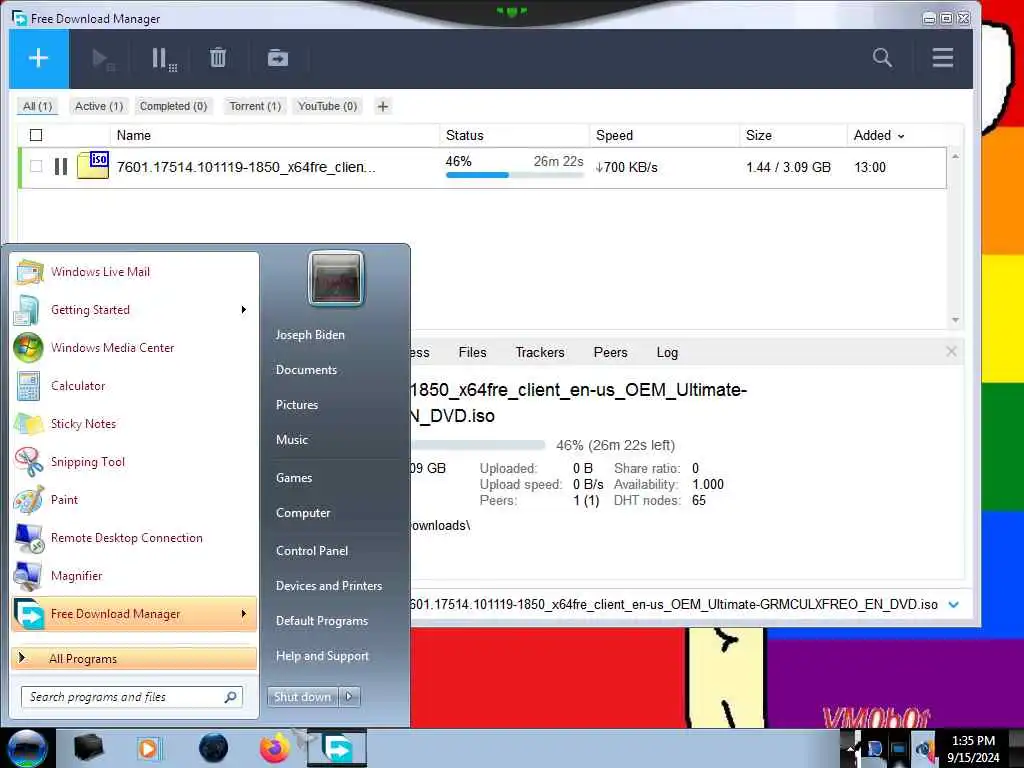The height and width of the screenshot is (768, 1024).
Task: Click the Shut down button
Action: coord(302,697)
